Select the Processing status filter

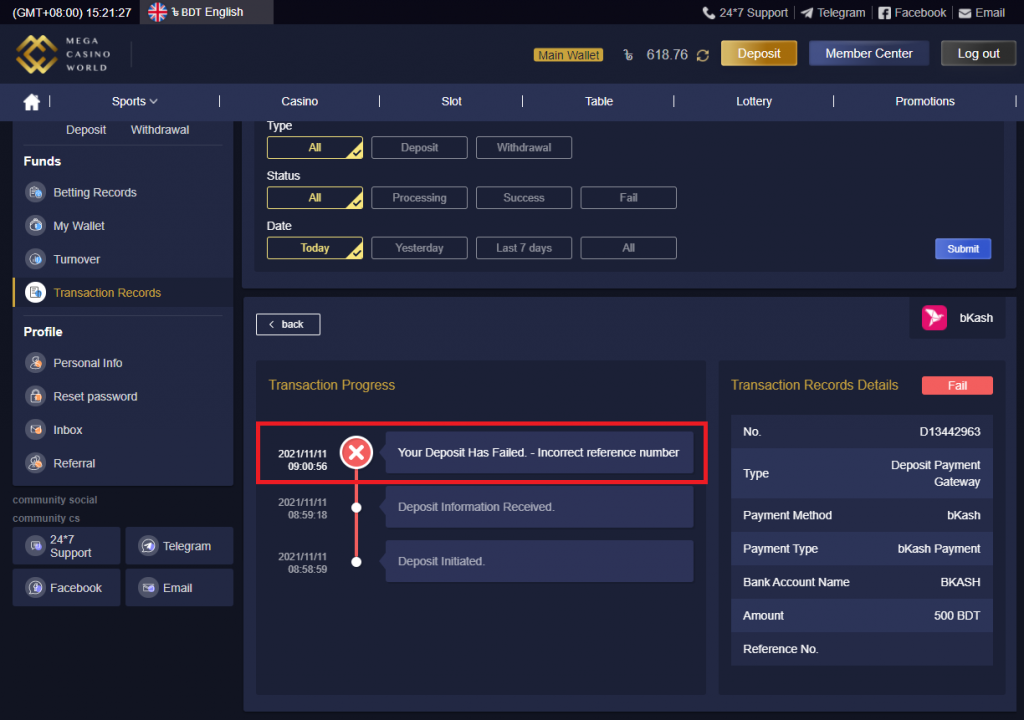pyautogui.click(x=419, y=198)
